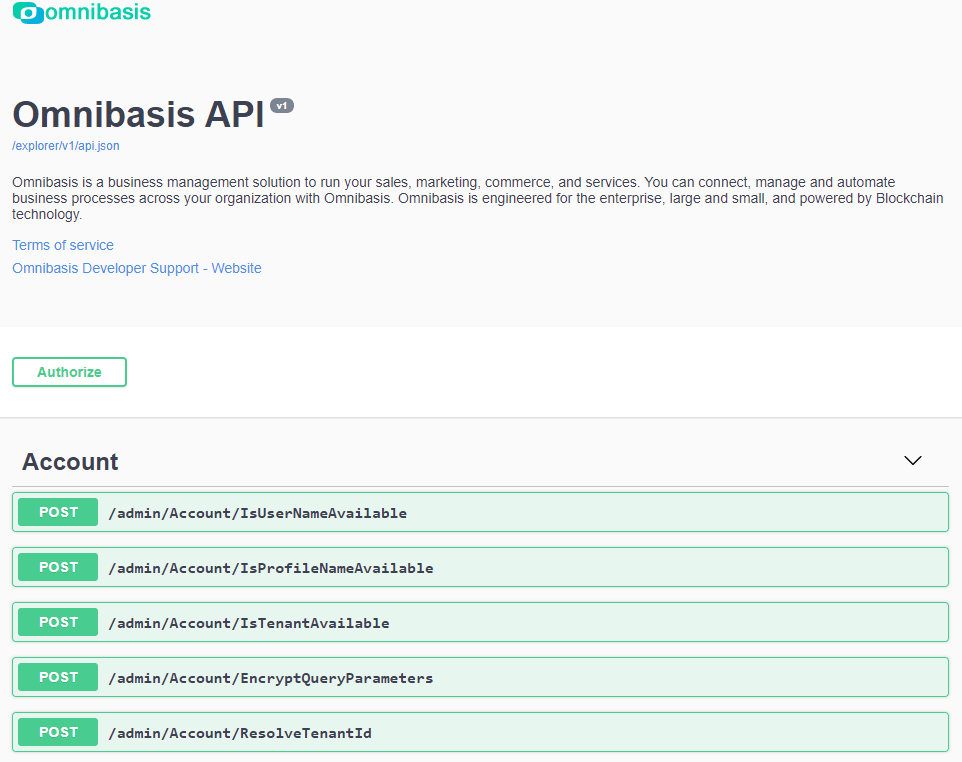Click the v1 version badge
The width and height of the screenshot is (962, 762).
[x=282, y=106]
